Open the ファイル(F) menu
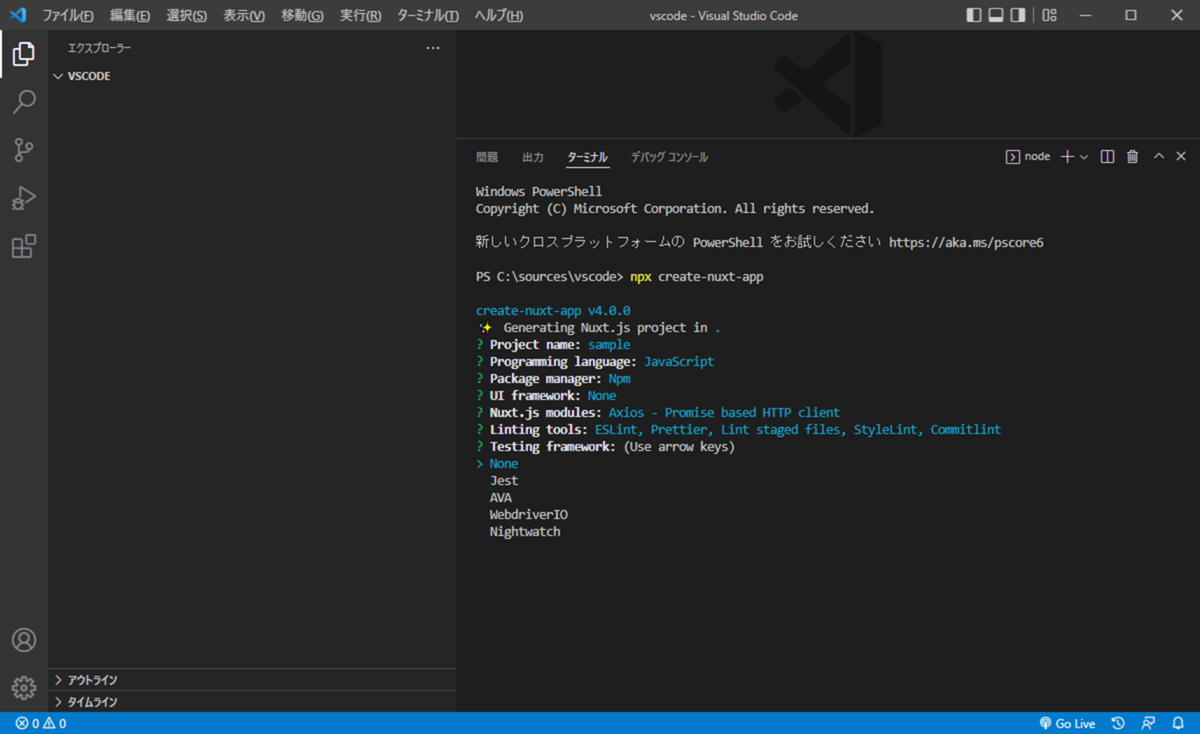Viewport: 1200px width, 734px height. point(68,16)
